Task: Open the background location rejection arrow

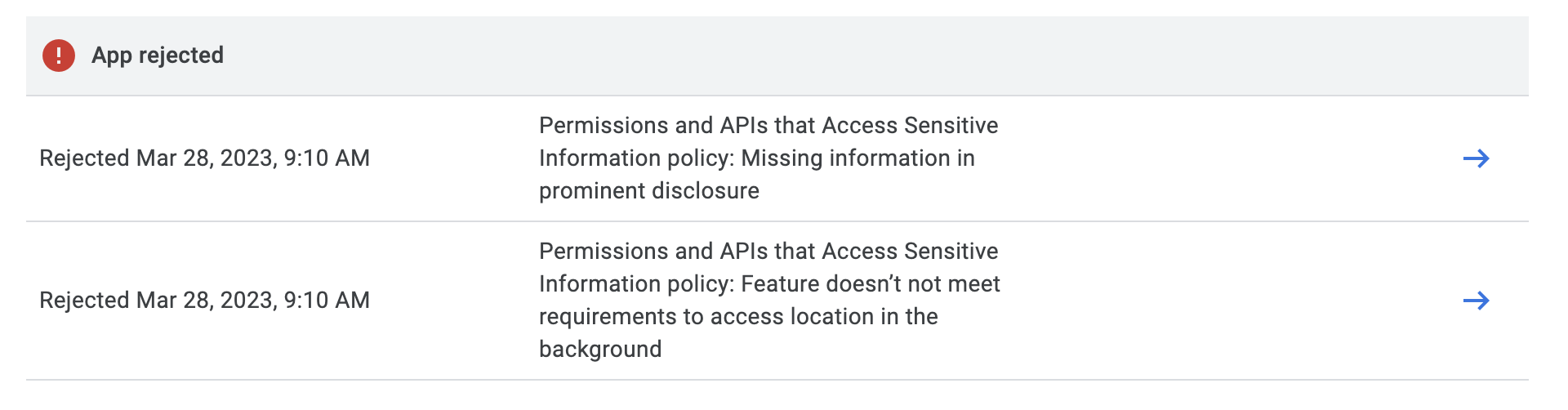Action: [x=1476, y=301]
